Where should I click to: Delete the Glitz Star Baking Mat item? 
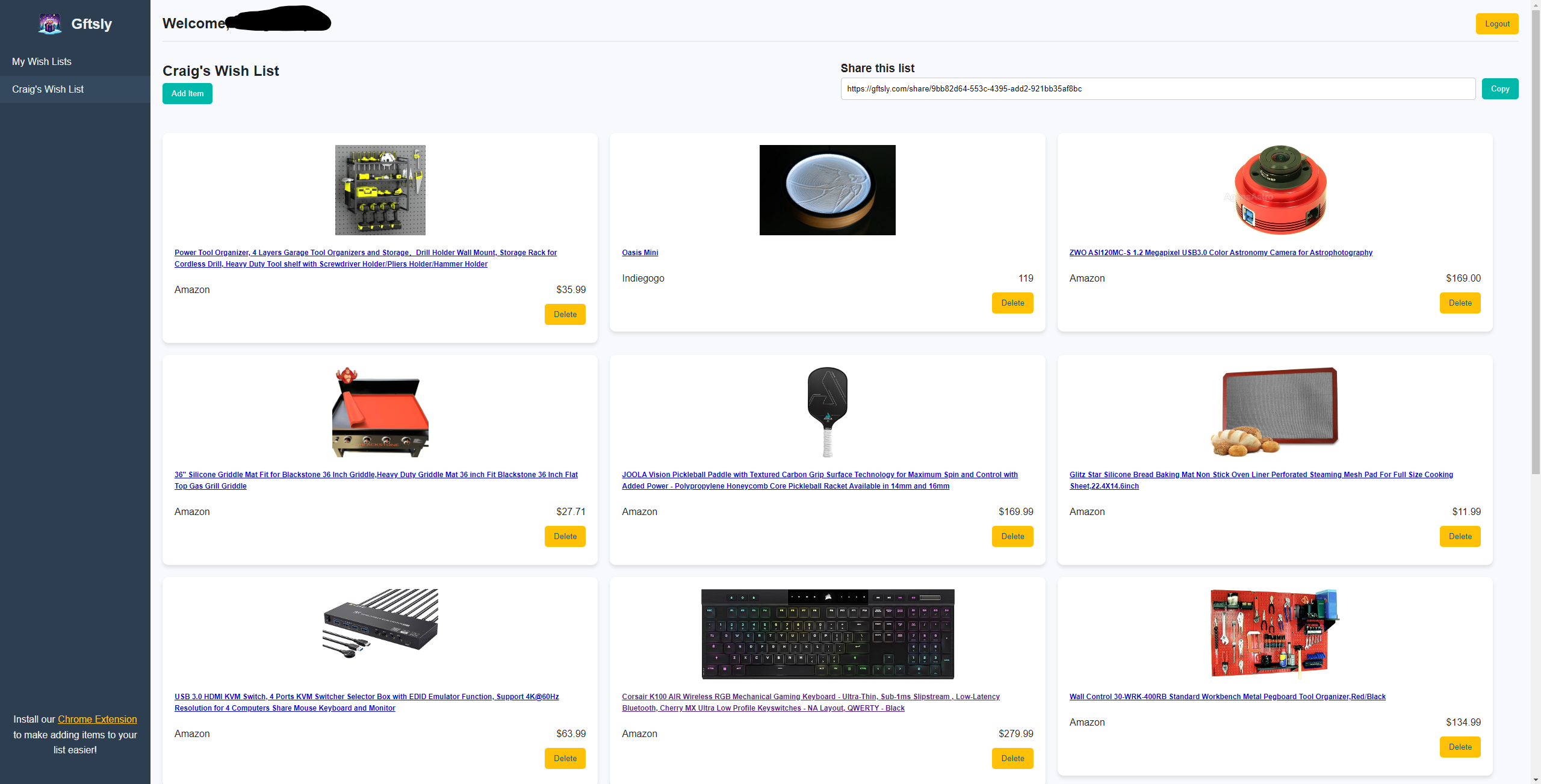(1460, 536)
